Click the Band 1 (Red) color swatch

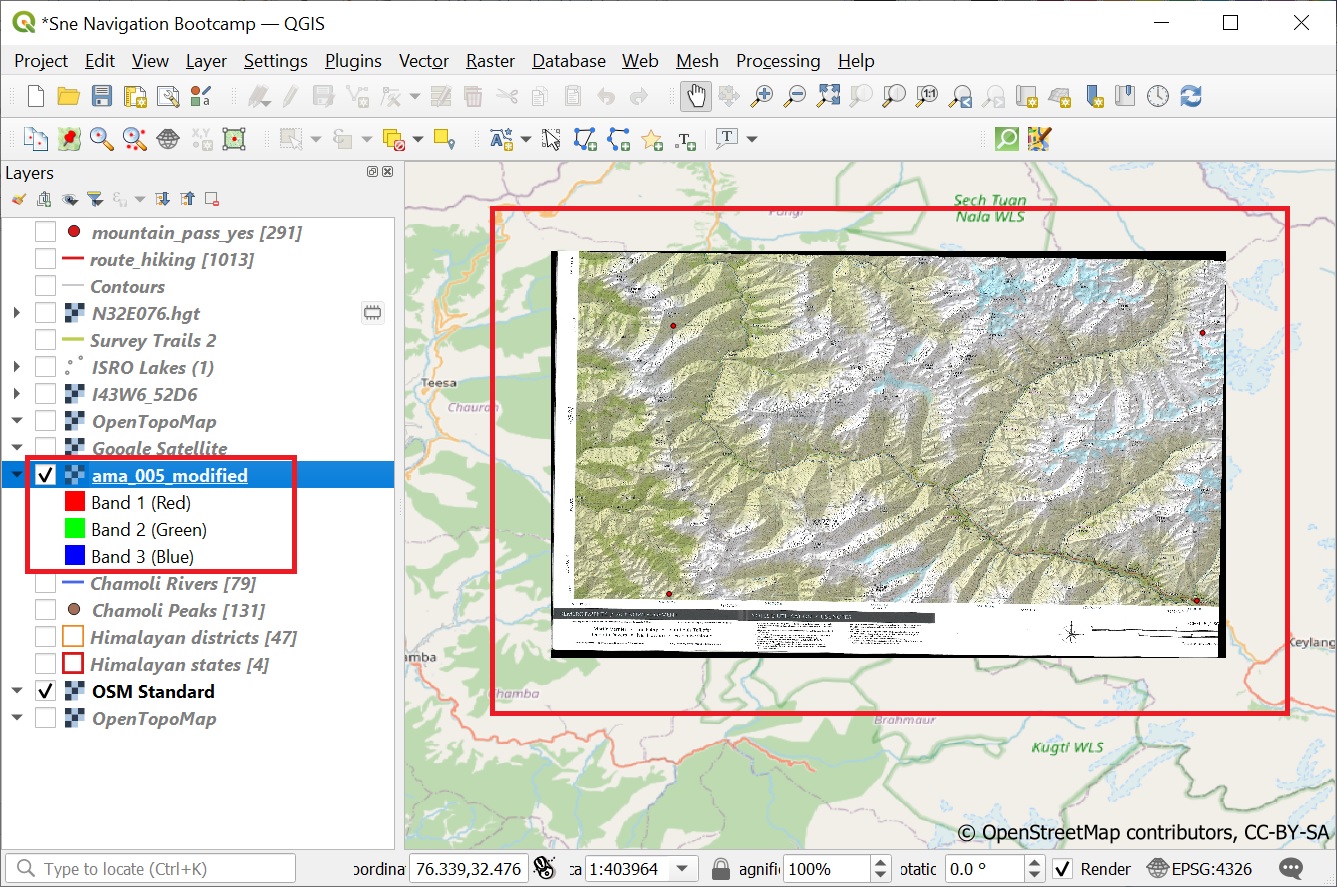point(75,502)
